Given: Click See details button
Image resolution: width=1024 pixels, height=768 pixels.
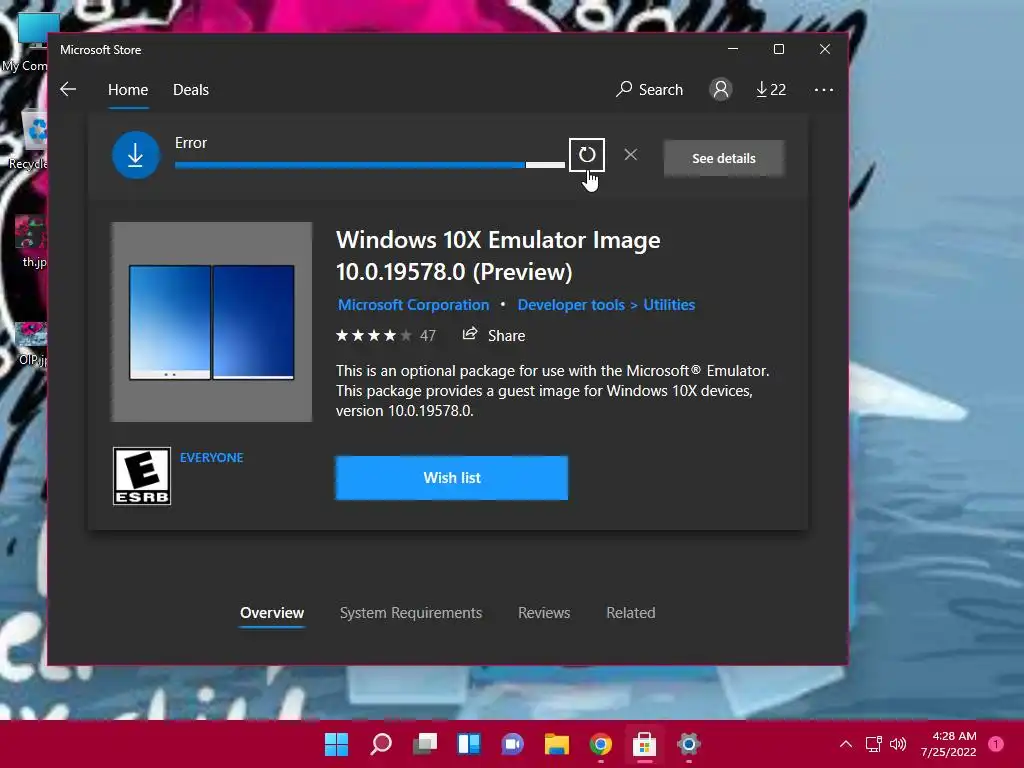Looking at the screenshot, I should [724, 158].
